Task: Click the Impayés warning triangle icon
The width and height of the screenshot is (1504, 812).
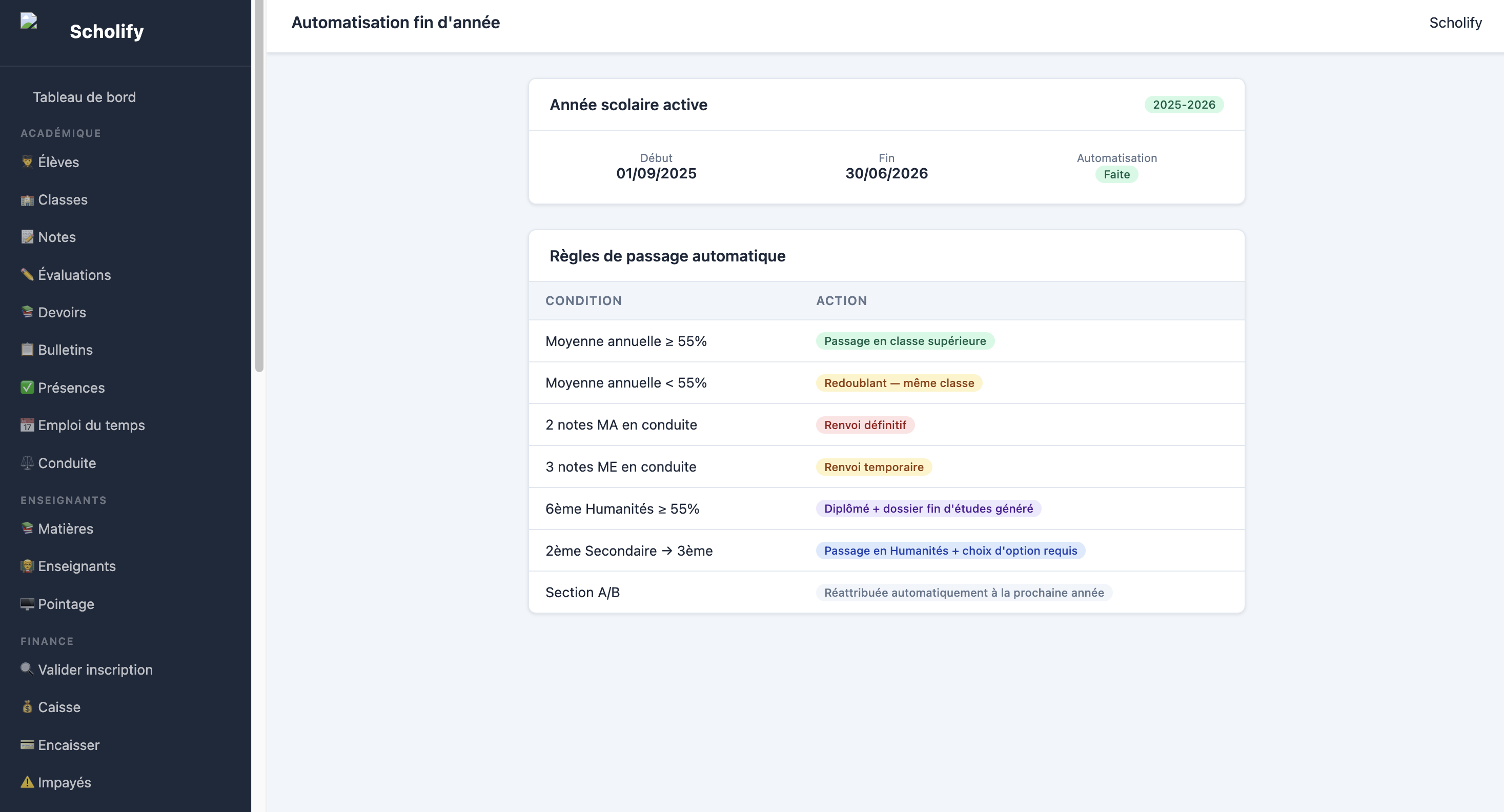Action: pyautogui.click(x=28, y=782)
